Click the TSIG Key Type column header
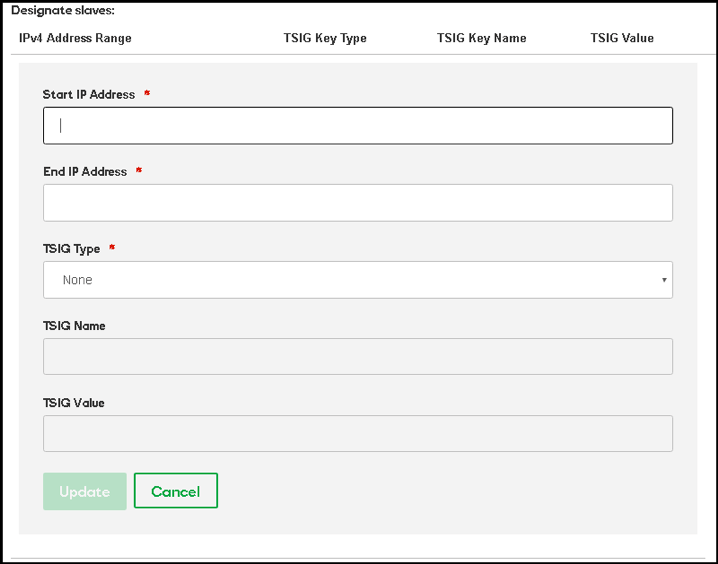The image size is (718, 564). pos(325,38)
